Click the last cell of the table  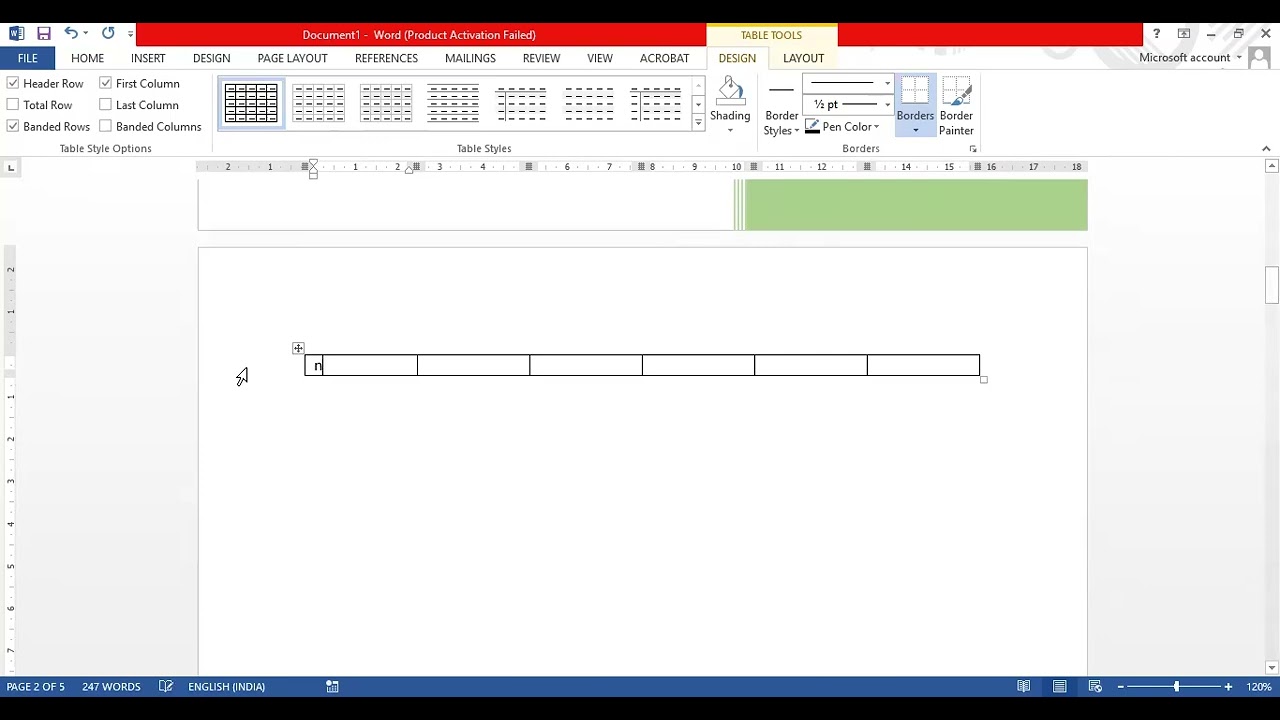pos(924,366)
